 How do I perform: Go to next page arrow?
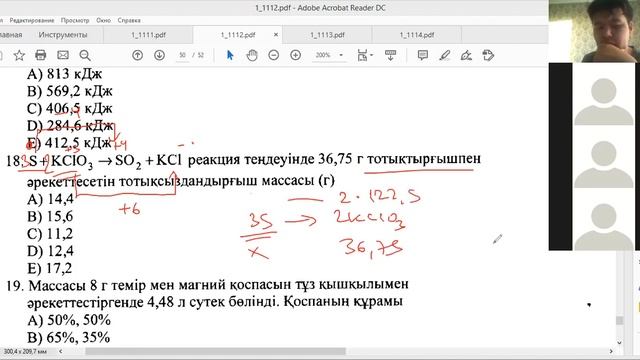coord(160,55)
